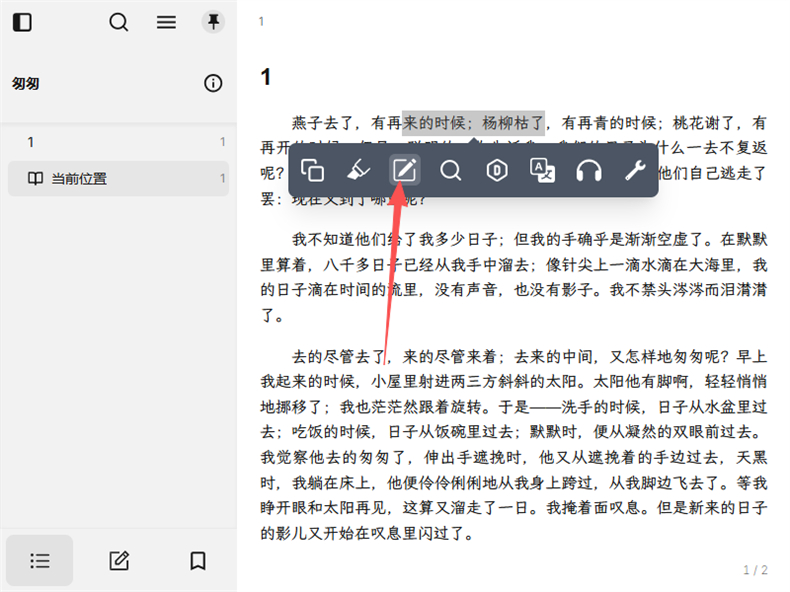This screenshot has width=790, height=592.
Task: Switch to annotations tab at bottom
Action: point(119,560)
